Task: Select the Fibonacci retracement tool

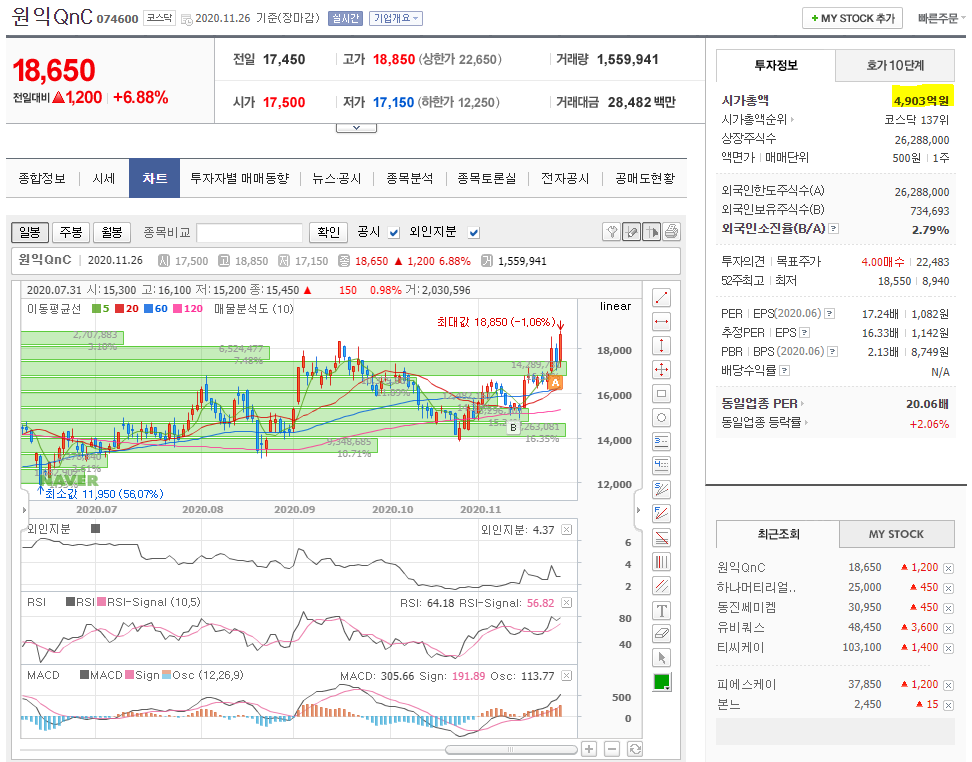Action: (661, 538)
